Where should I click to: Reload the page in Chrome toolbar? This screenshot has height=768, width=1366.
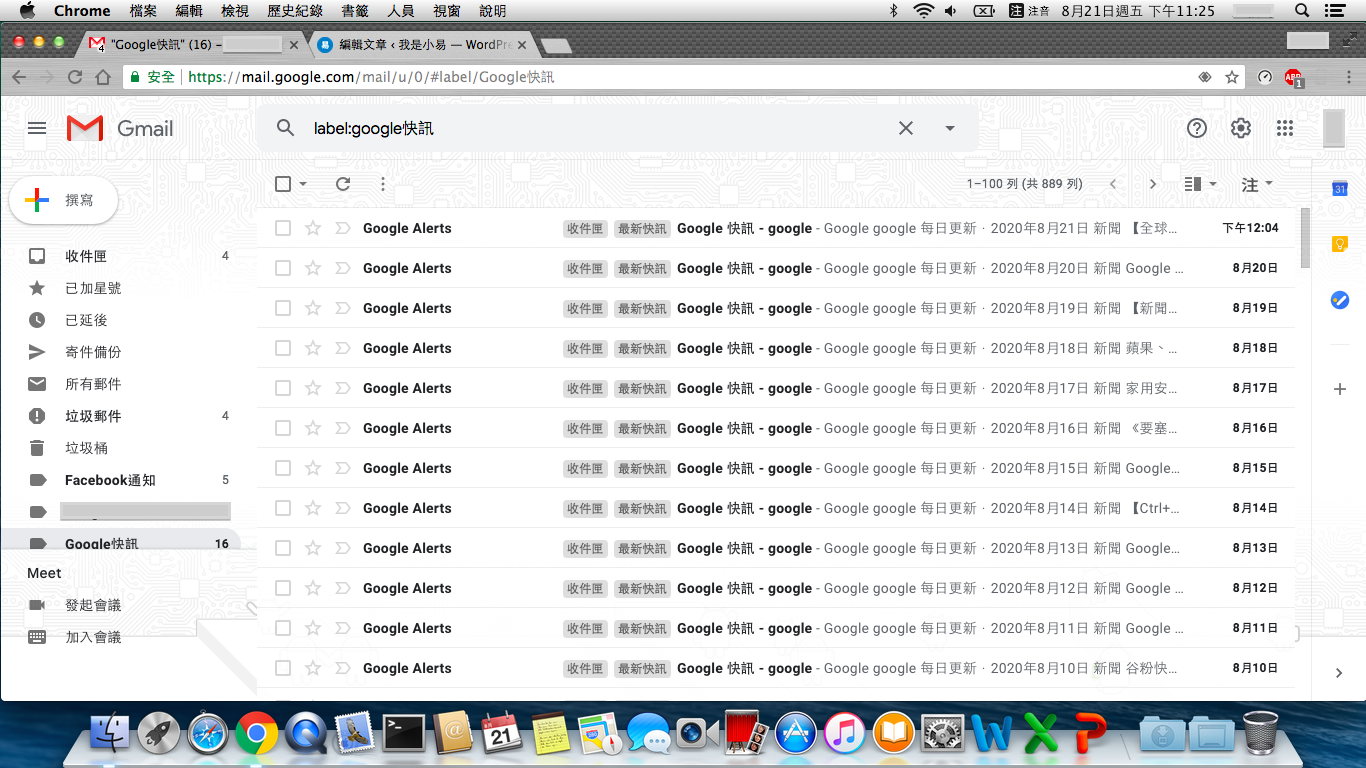75,77
